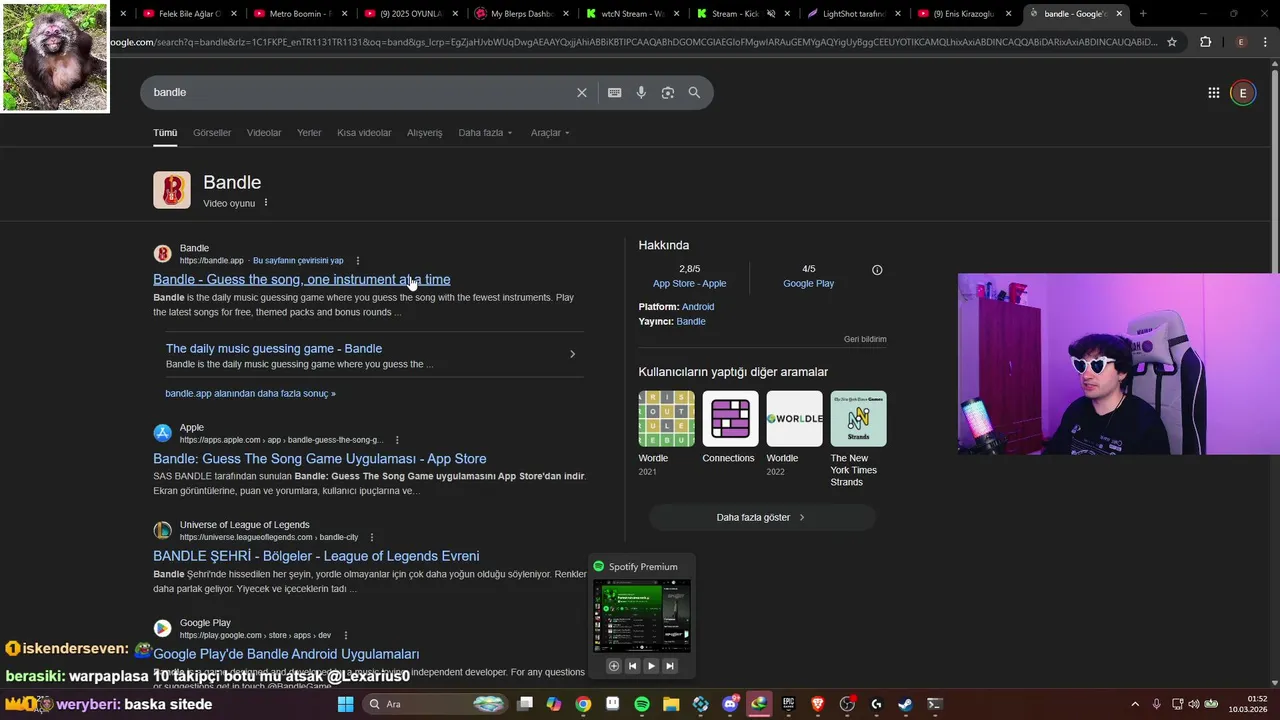Show hidden system tray icons
This screenshot has width=1280, height=720.
[x=1134, y=704]
